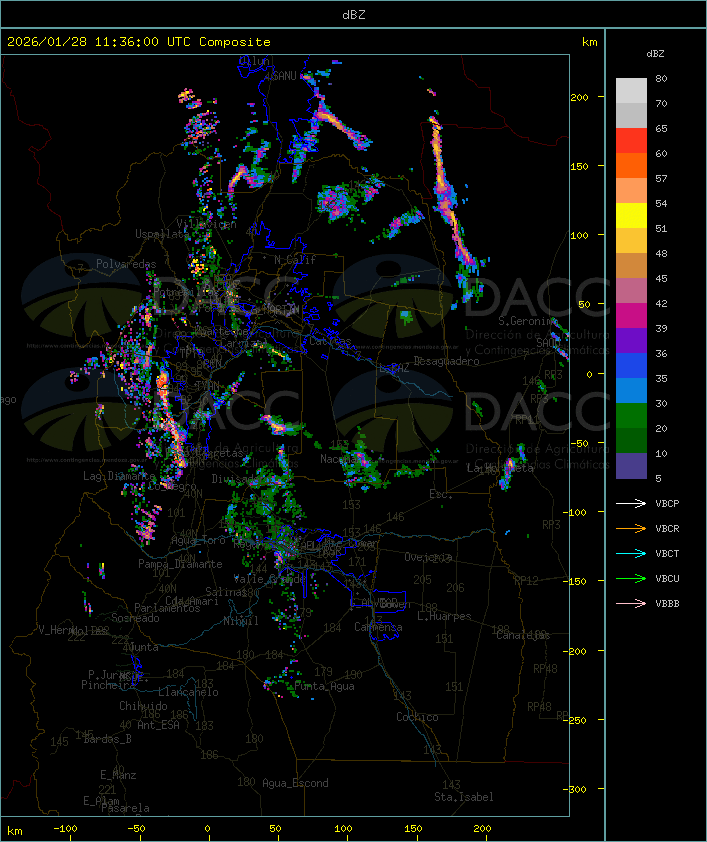
Task: Click the E_Manz place label on the map
Action: pos(118,775)
